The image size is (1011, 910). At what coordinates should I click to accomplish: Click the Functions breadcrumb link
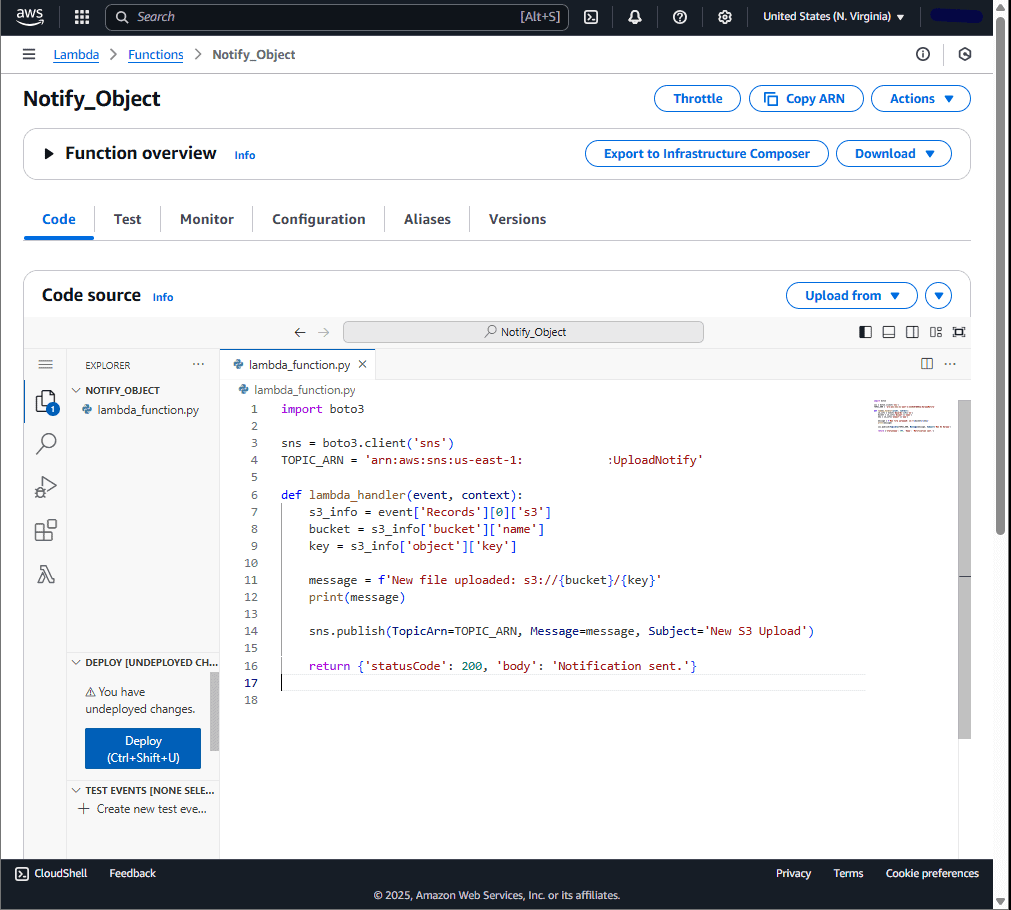point(155,55)
